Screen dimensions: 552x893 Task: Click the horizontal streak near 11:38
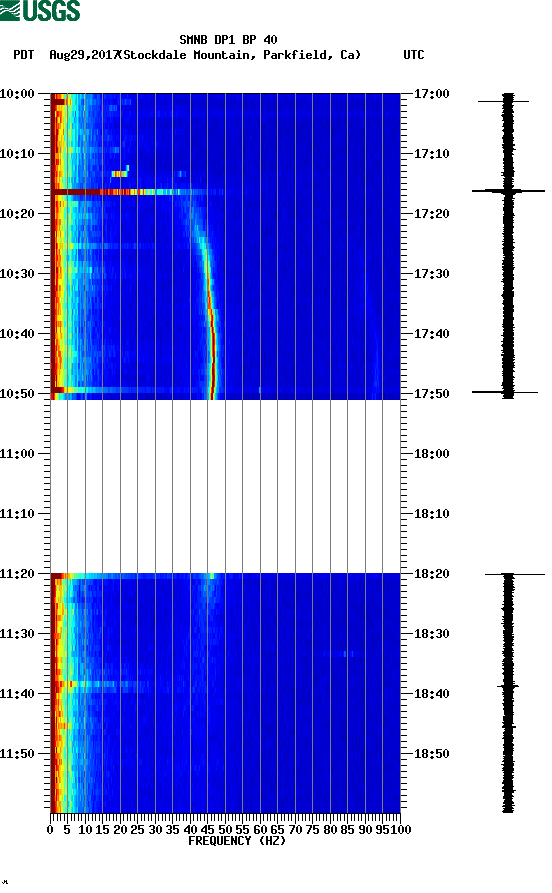100,684
